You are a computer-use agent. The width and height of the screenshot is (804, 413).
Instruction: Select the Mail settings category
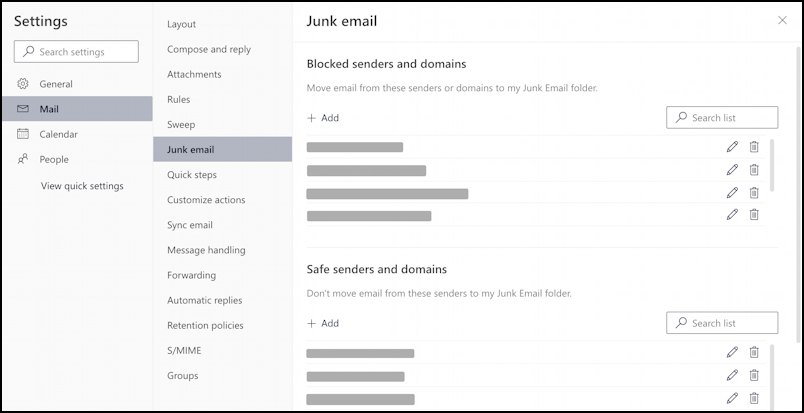(50, 109)
